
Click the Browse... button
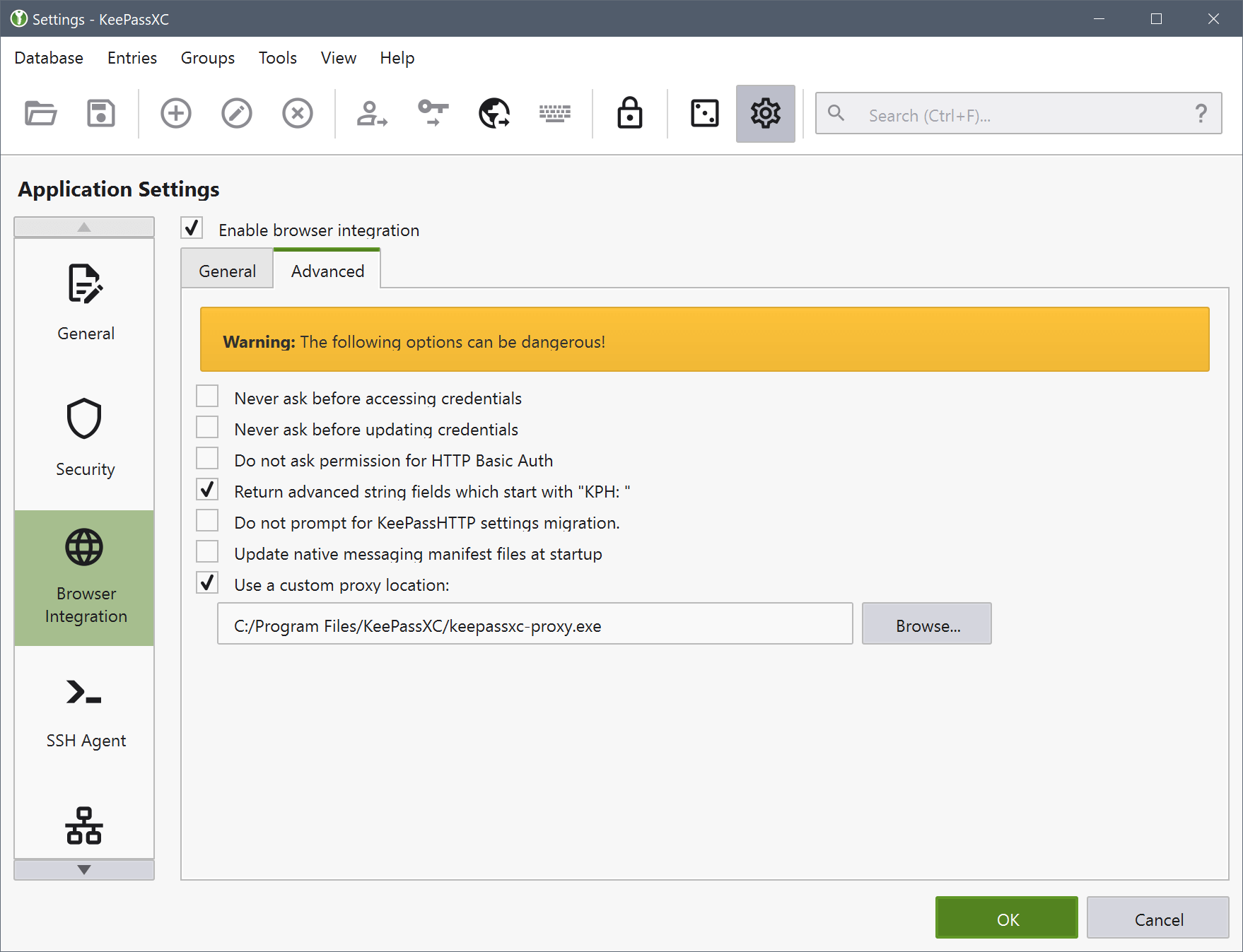point(926,624)
